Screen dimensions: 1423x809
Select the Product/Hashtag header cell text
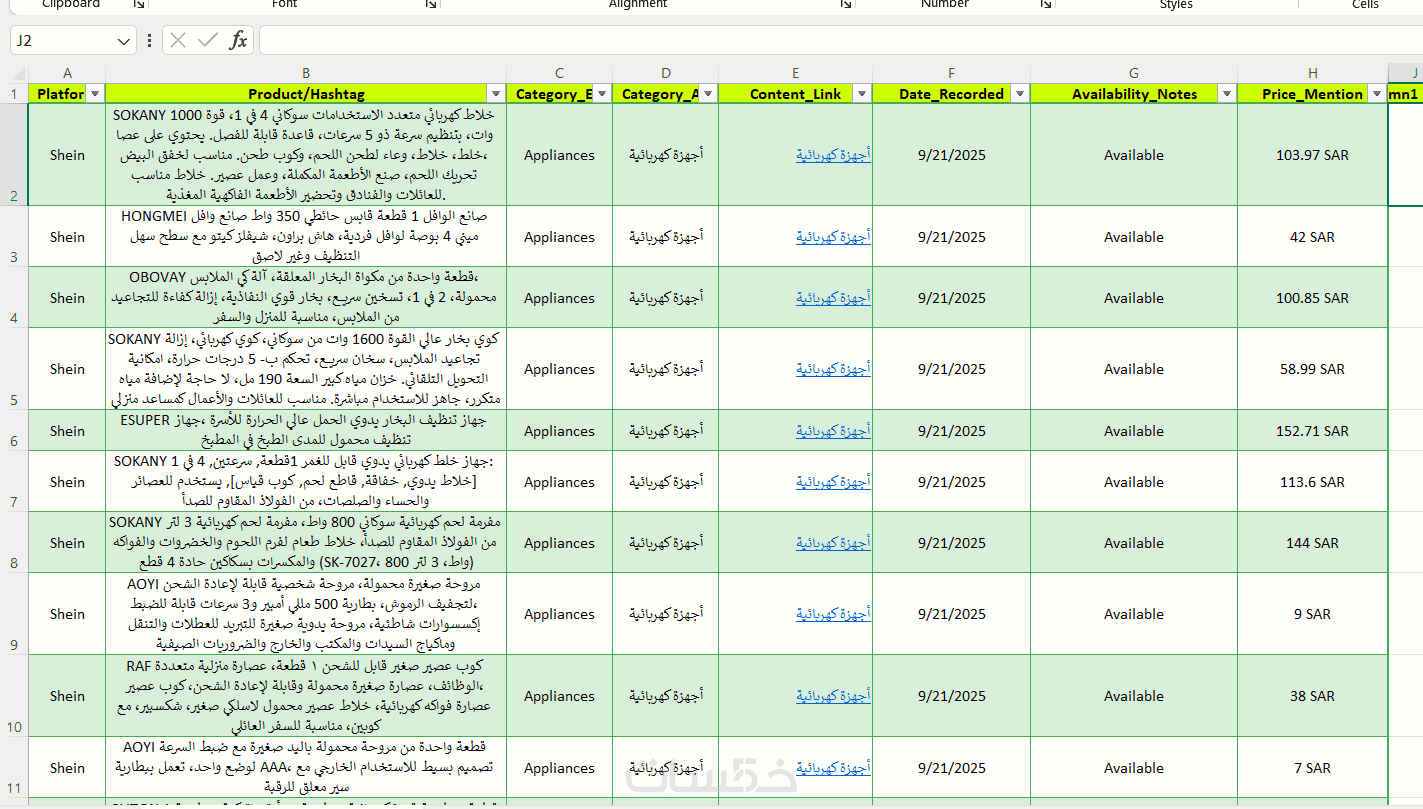click(x=306, y=94)
